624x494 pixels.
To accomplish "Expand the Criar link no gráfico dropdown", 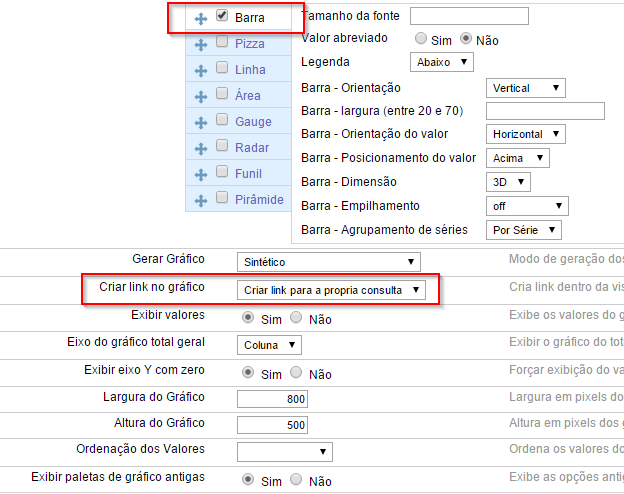I will pyautogui.click(x=331, y=290).
